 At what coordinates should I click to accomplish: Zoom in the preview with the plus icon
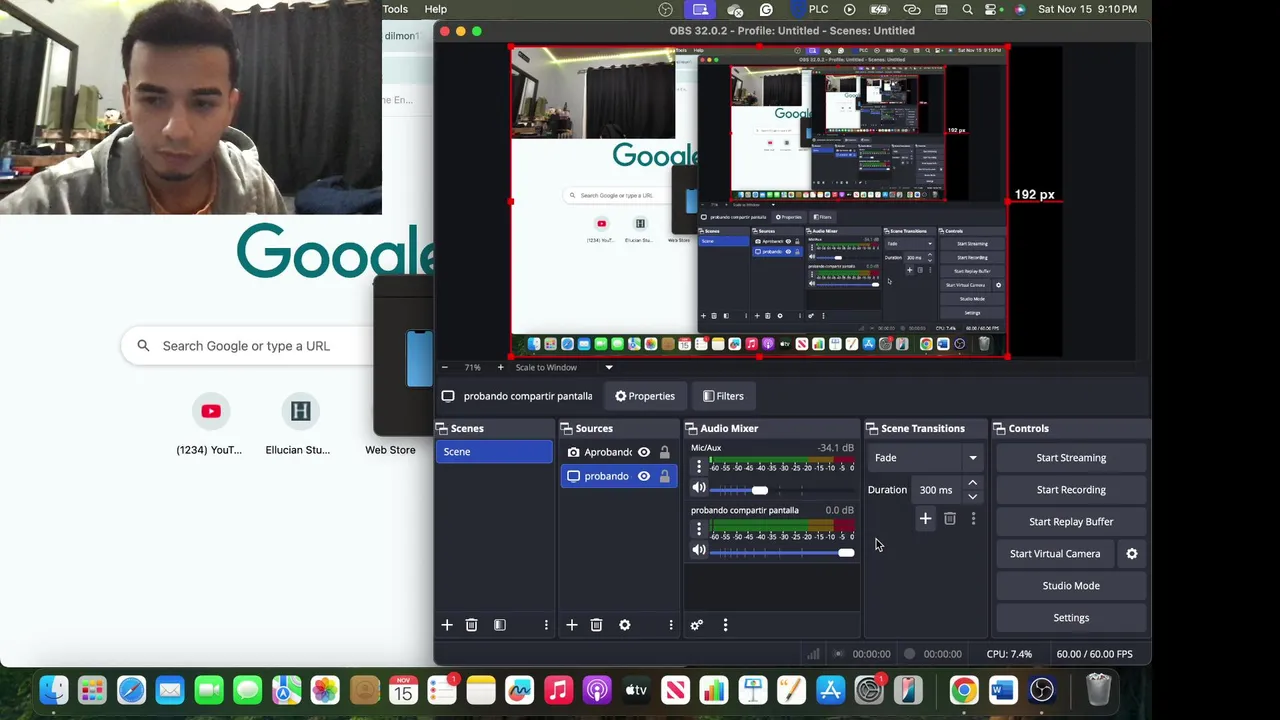[x=501, y=367]
